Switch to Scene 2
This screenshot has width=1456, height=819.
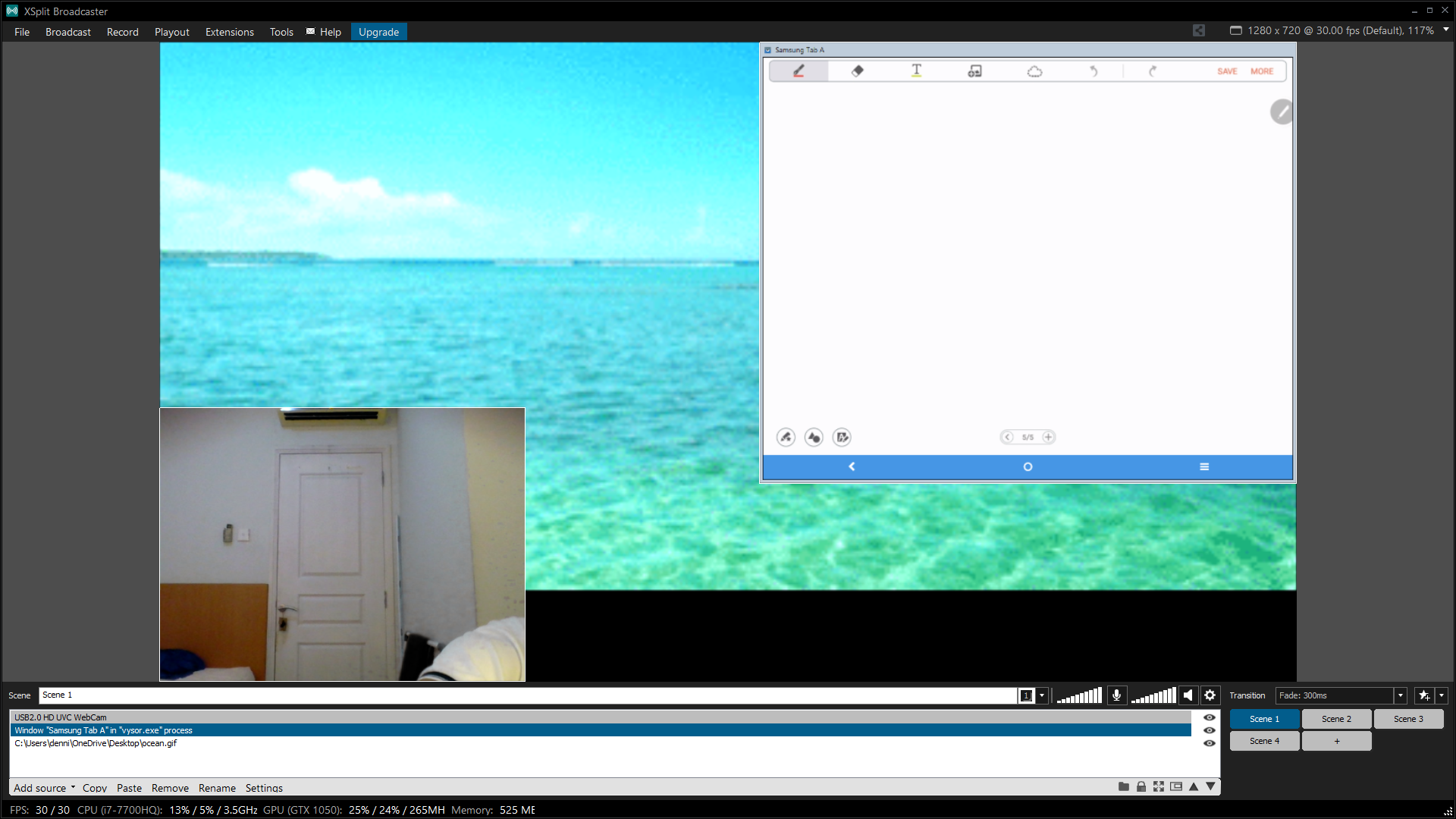tap(1335, 718)
